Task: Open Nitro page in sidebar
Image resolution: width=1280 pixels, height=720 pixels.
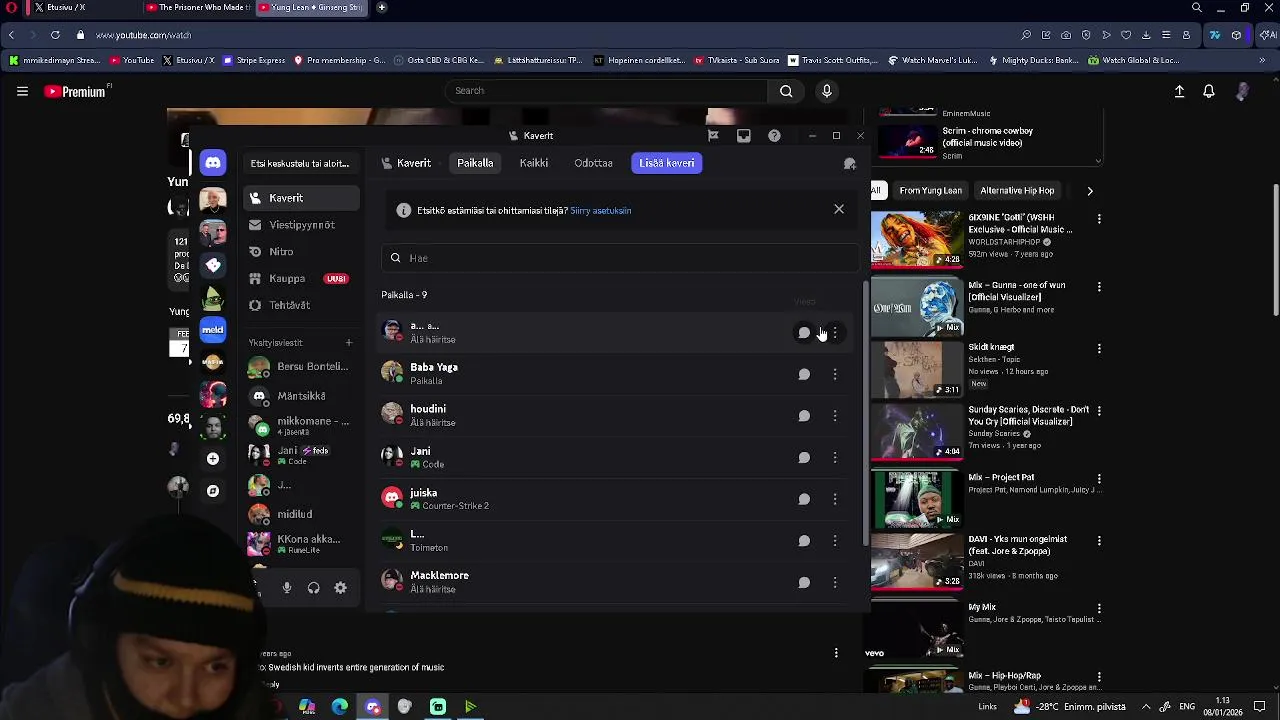Action: (300, 252)
